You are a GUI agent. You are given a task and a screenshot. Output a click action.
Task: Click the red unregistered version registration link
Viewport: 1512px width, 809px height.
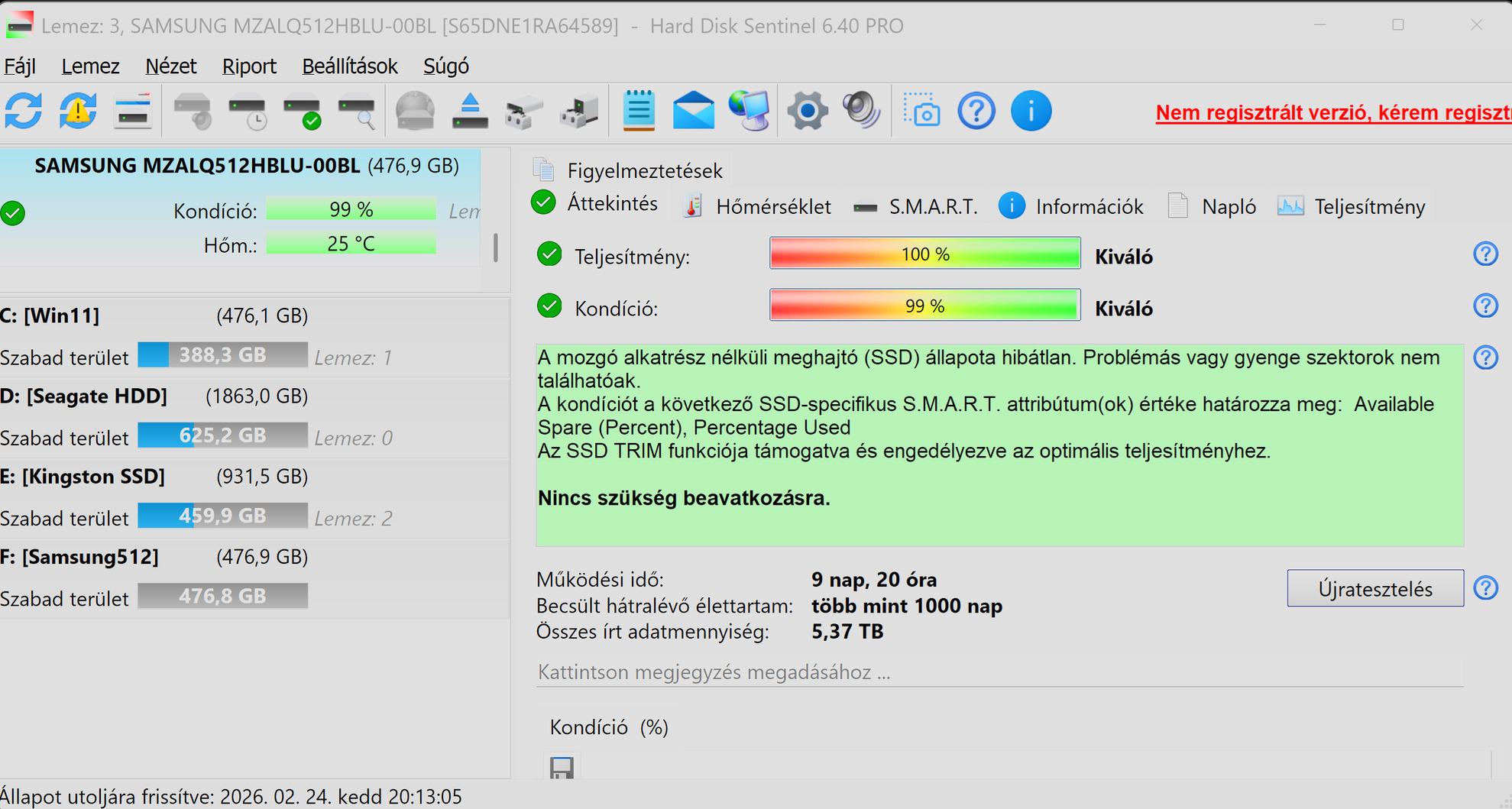pos(1333,113)
